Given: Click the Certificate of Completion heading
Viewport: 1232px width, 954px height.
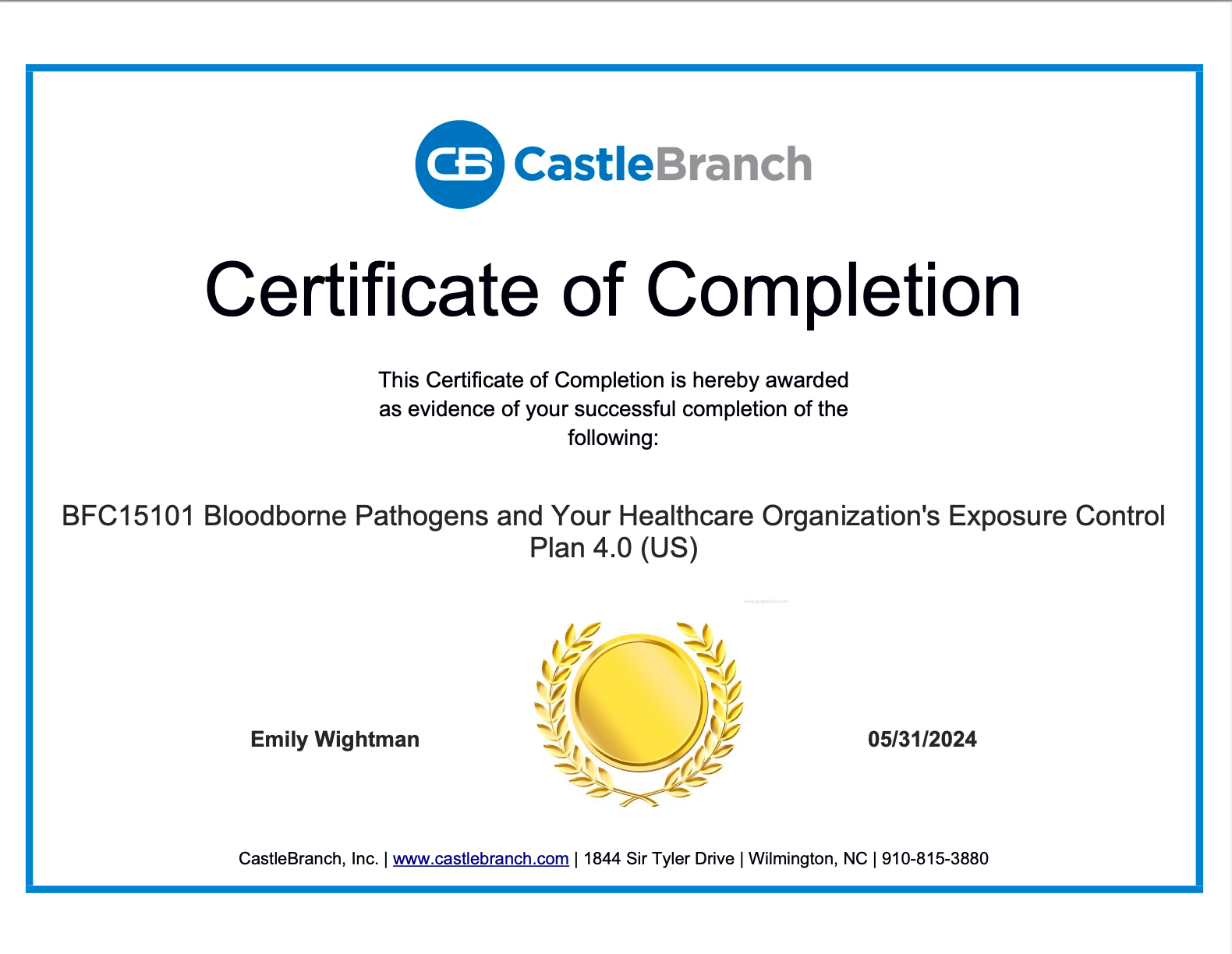Looking at the screenshot, I should point(613,290).
